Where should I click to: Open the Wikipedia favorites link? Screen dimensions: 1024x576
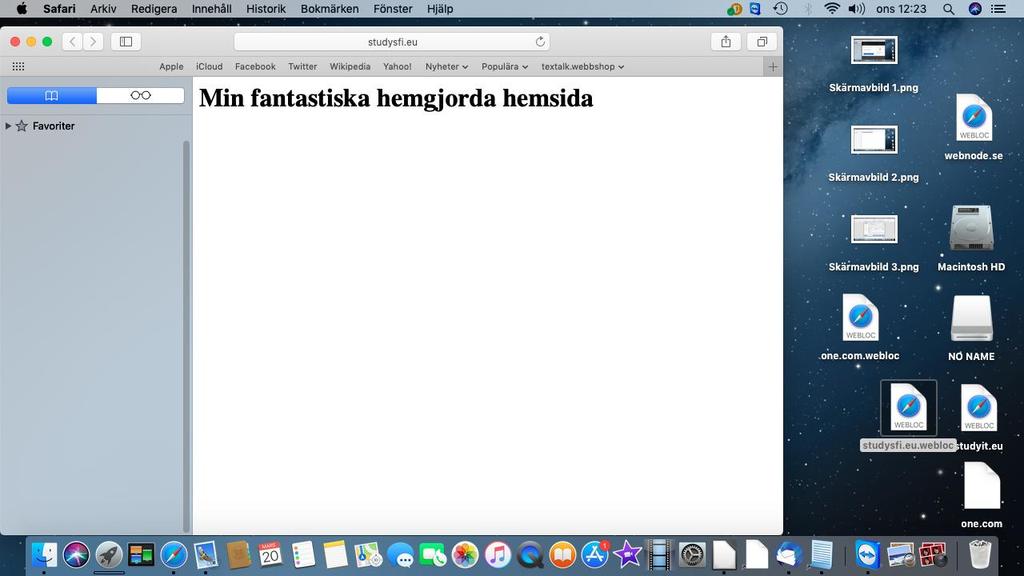click(x=349, y=67)
